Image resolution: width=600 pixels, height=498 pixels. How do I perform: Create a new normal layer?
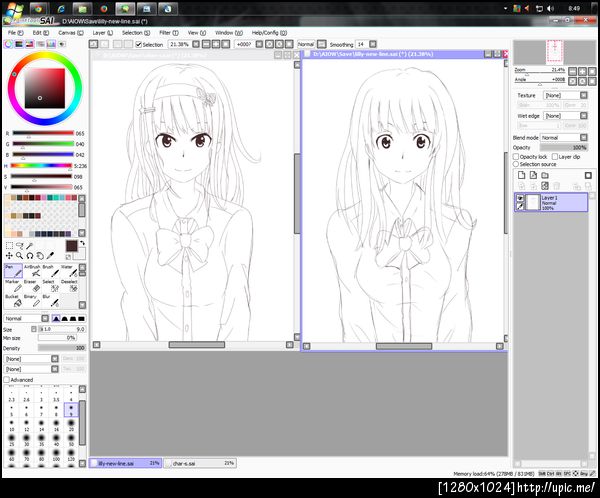pos(522,175)
